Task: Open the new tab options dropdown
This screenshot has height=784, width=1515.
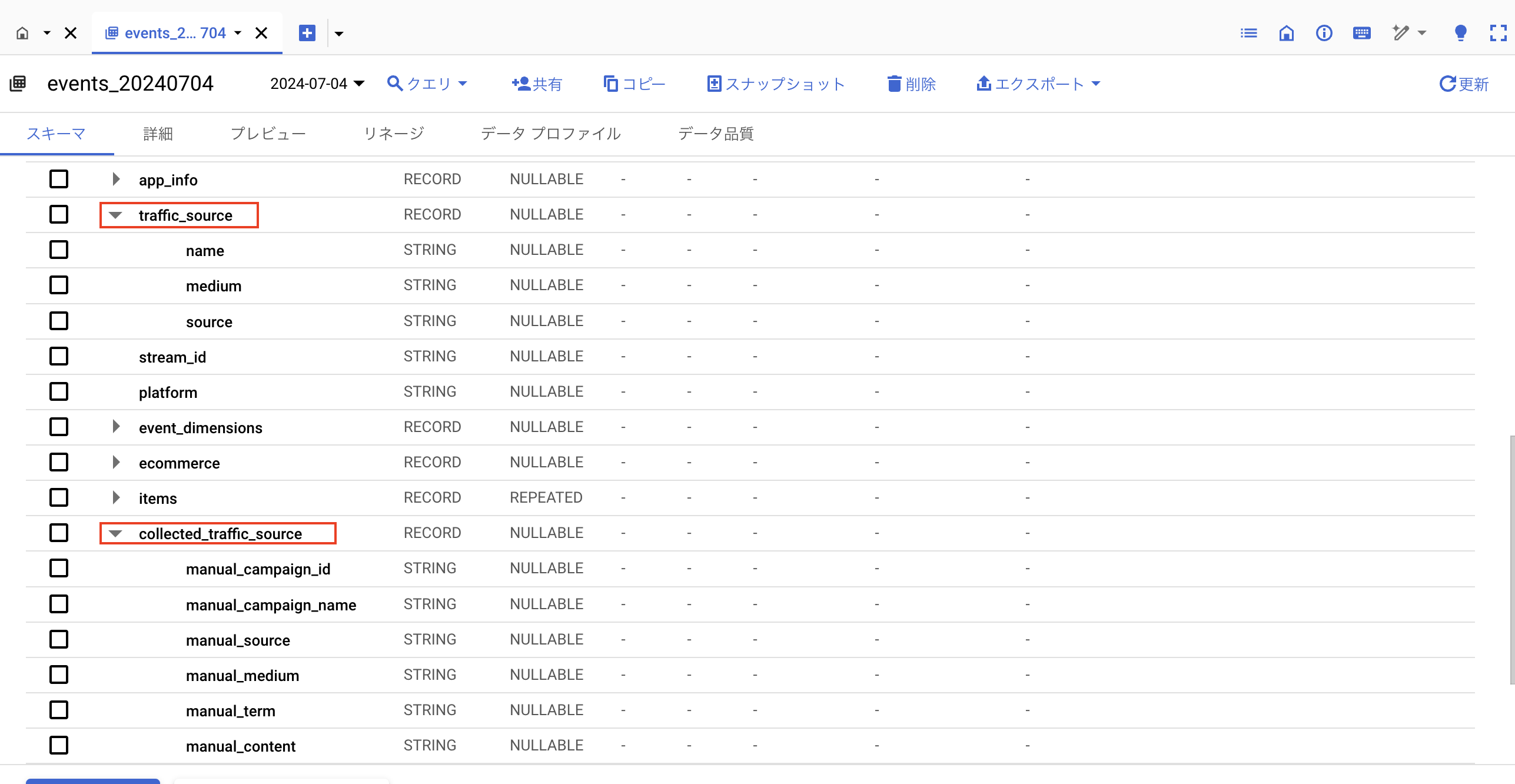Action: pos(339,34)
